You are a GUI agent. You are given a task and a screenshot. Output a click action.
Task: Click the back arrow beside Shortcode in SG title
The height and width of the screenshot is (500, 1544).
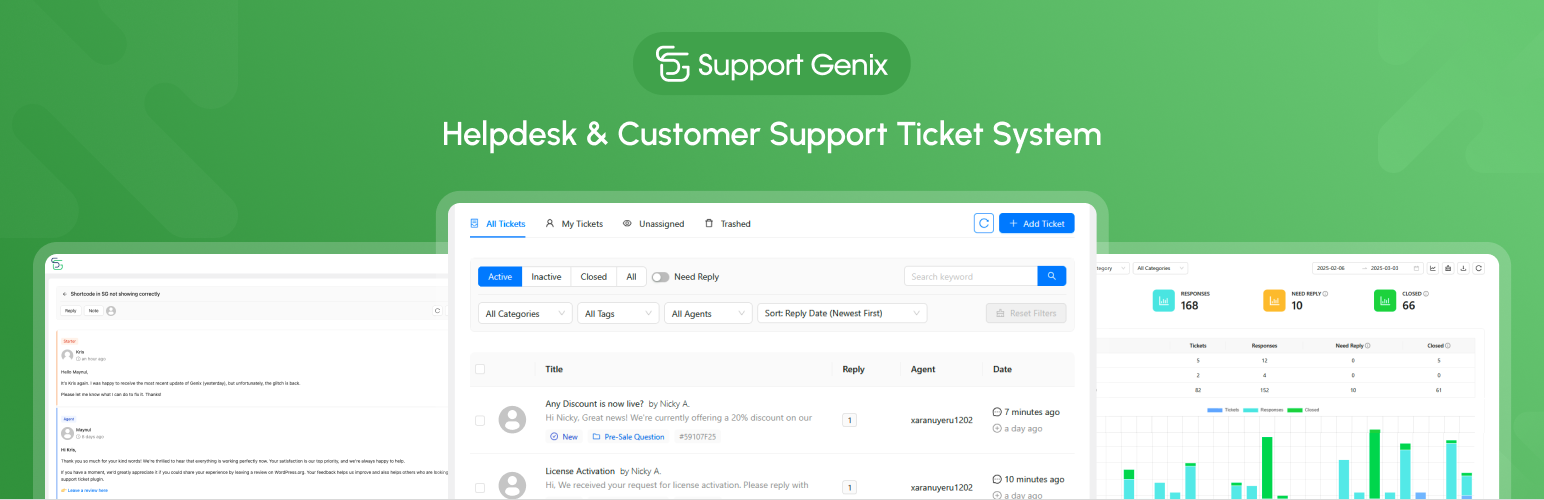[64, 294]
